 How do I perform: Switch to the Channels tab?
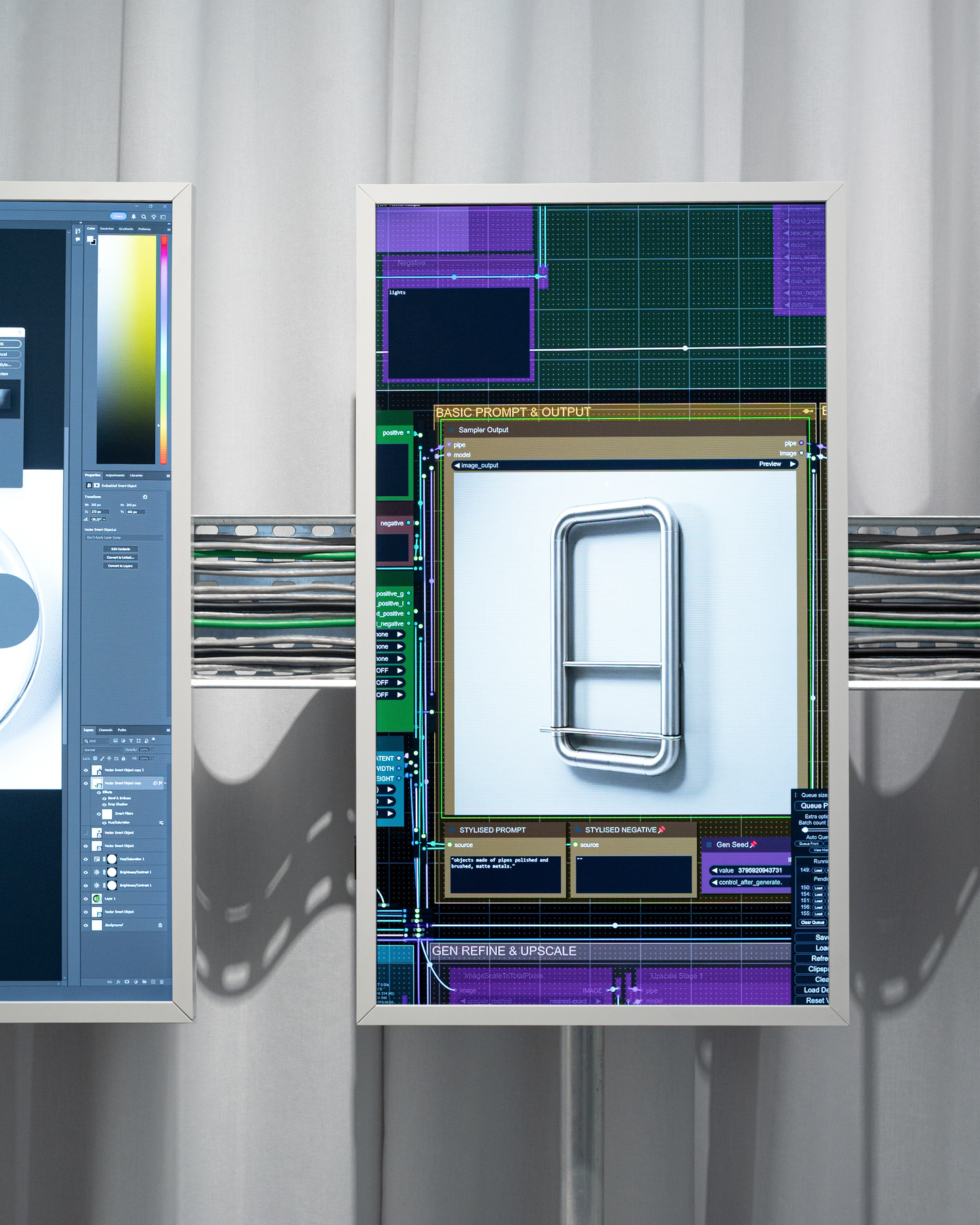click(x=105, y=730)
